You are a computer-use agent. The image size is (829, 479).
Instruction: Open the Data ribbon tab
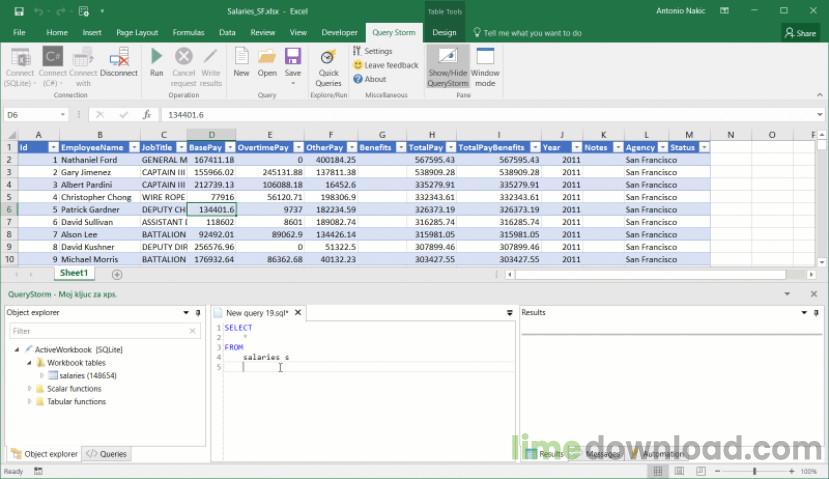pyautogui.click(x=227, y=33)
